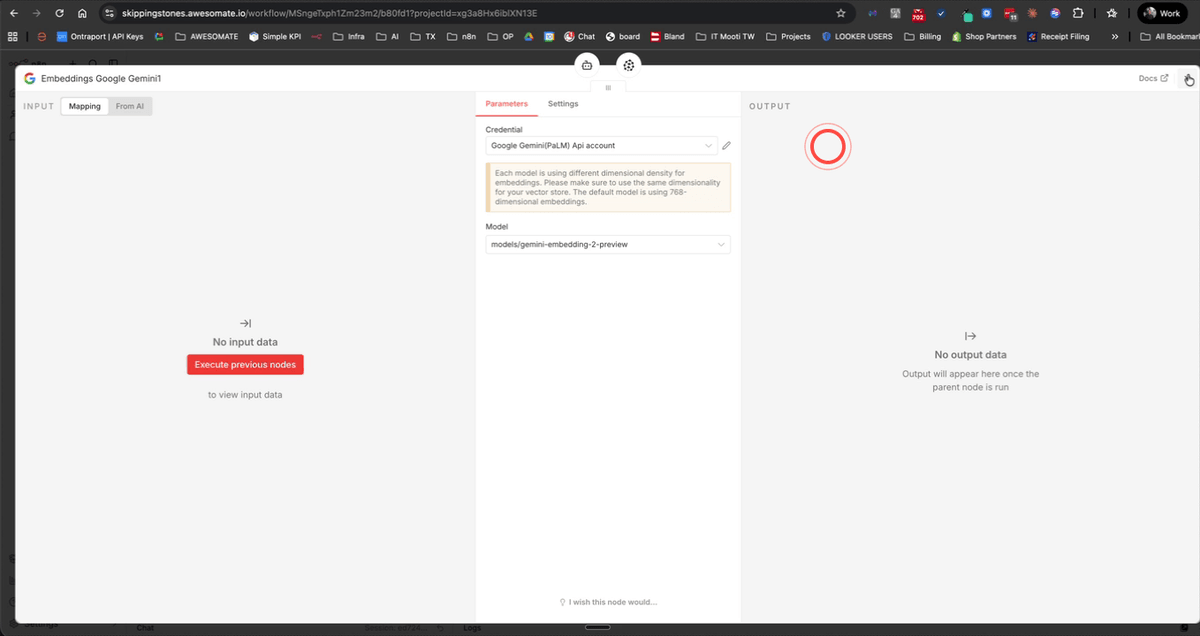
Task: Click Execute previous nodes button
Action: coord(245,365)
